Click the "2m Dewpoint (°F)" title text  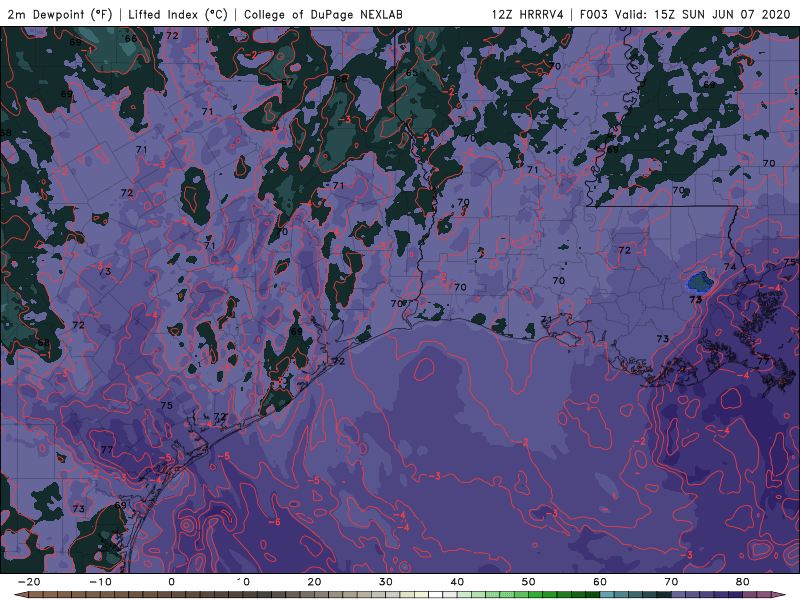pyautogui.click(x=60, y=14)
